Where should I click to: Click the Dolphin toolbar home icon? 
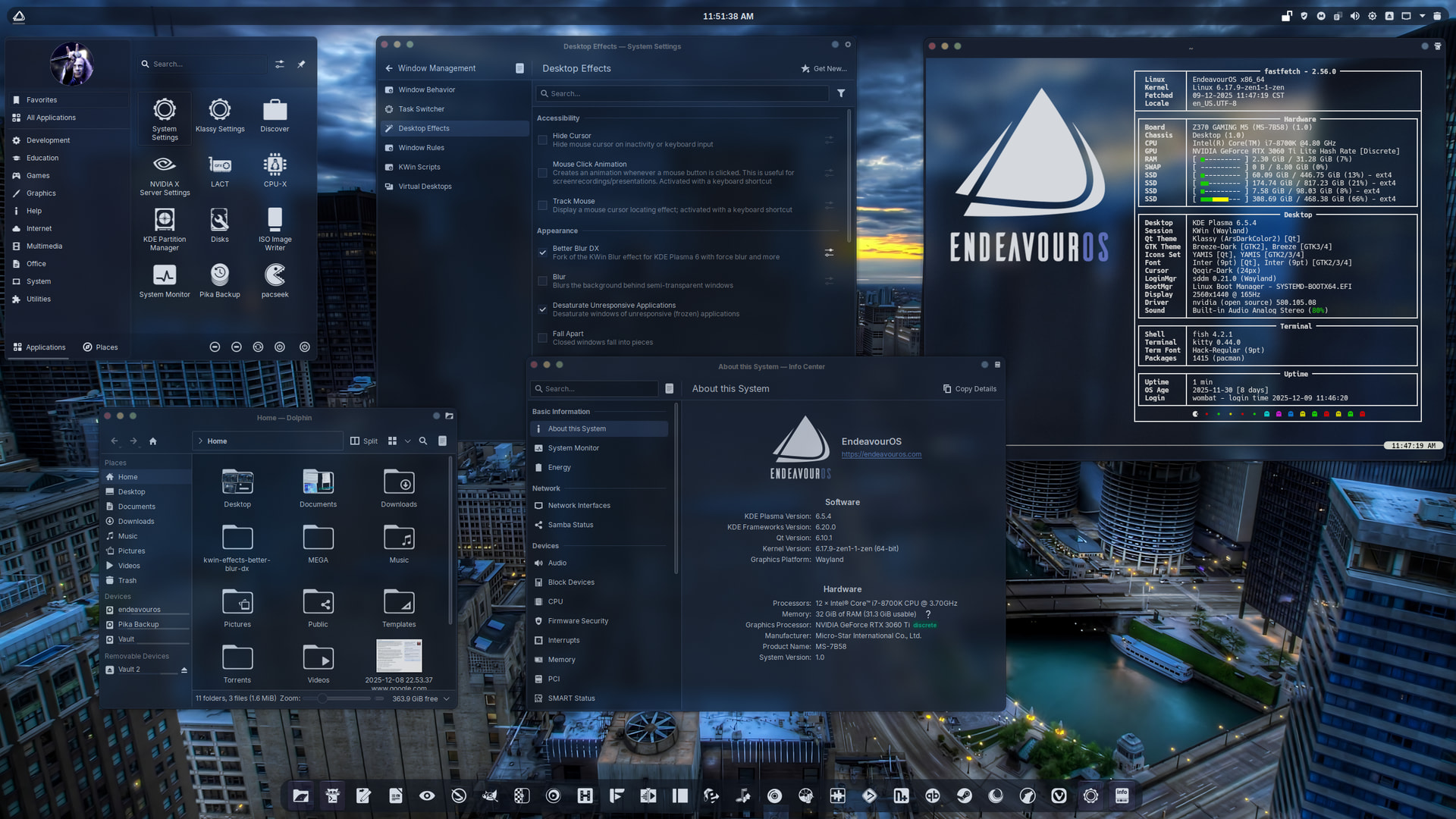[152, 441]
